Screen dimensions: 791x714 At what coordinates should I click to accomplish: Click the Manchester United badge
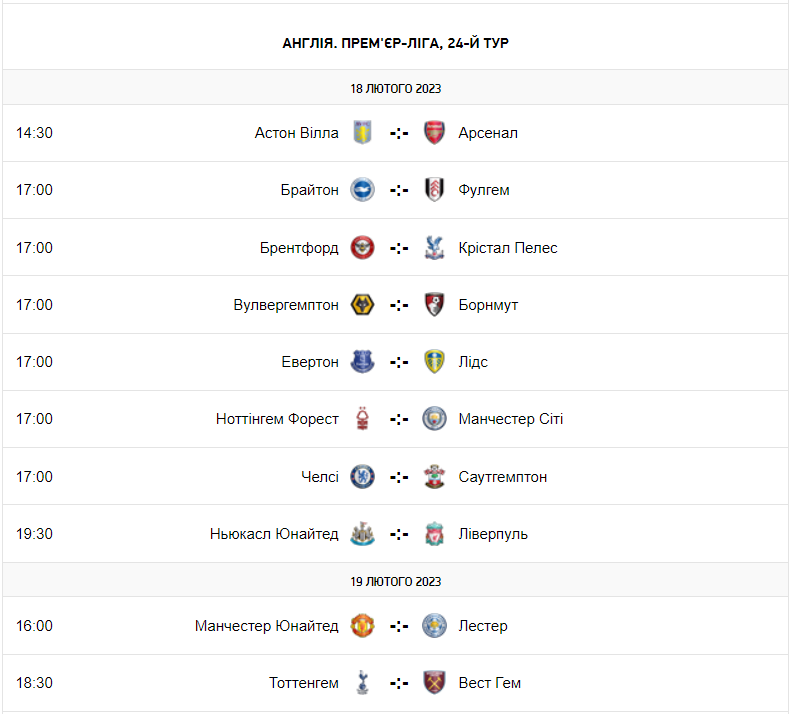[x=362, y=626]
